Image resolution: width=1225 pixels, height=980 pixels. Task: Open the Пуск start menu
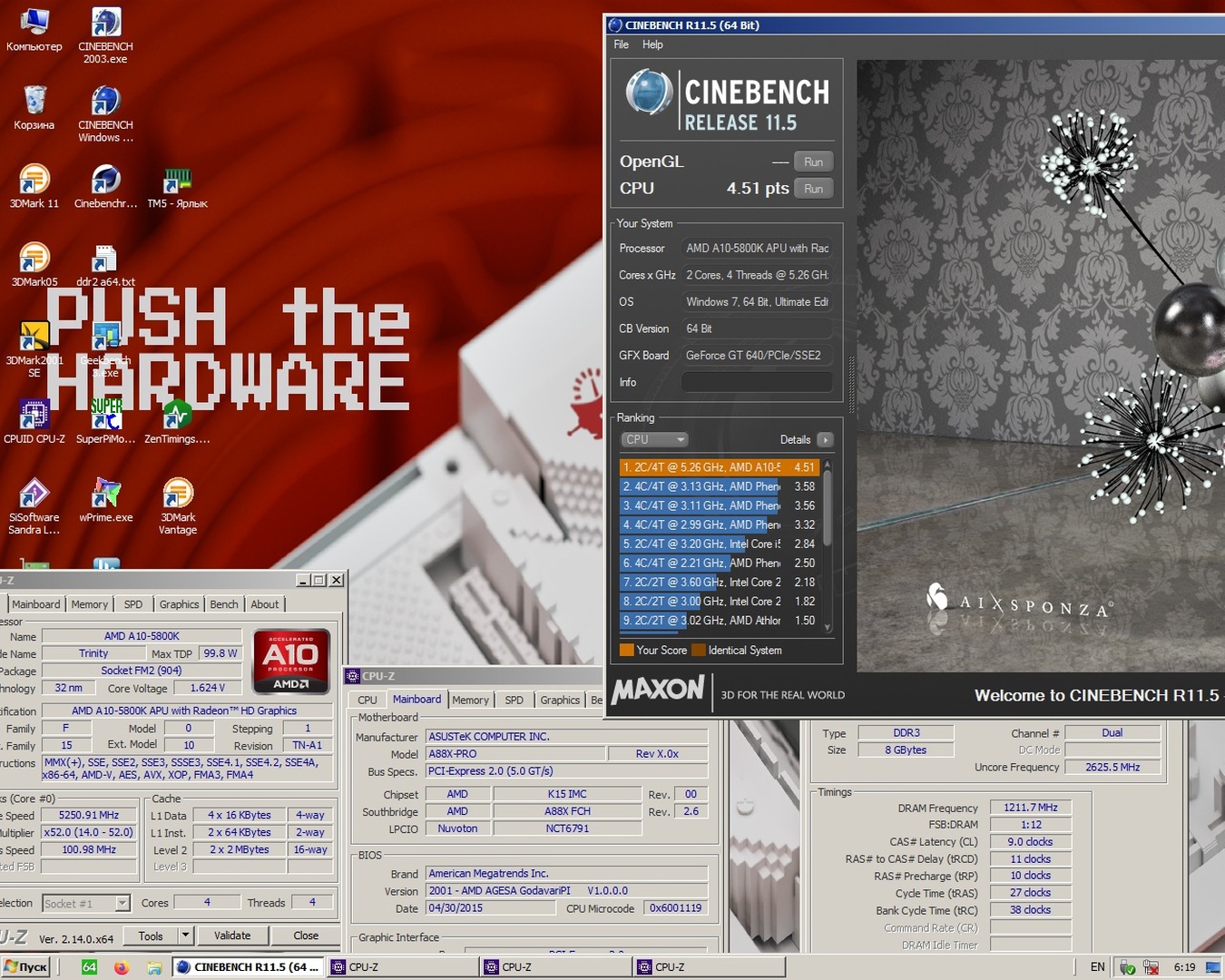25,967
